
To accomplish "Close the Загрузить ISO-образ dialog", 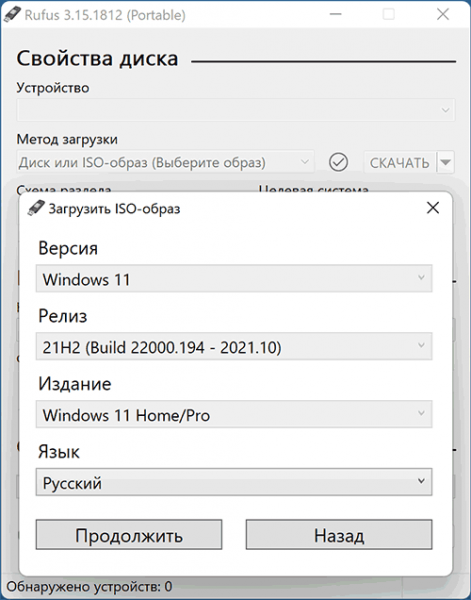I will tap(433, 208).
